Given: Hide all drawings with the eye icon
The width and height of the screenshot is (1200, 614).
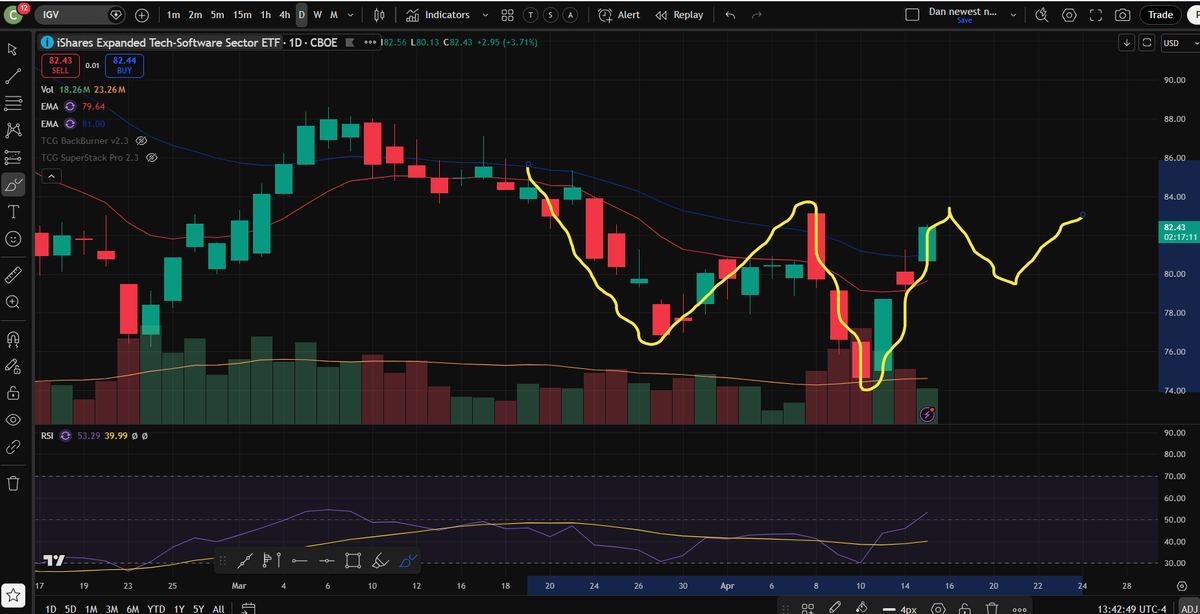Looking at the screenshot, I should point(14,419).
